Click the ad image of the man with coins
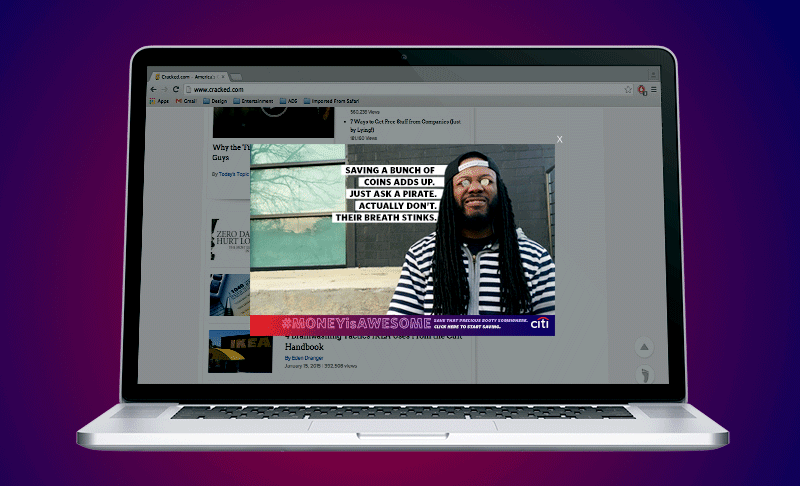This screenshot has width=800, height=486. tap(402, 229)
